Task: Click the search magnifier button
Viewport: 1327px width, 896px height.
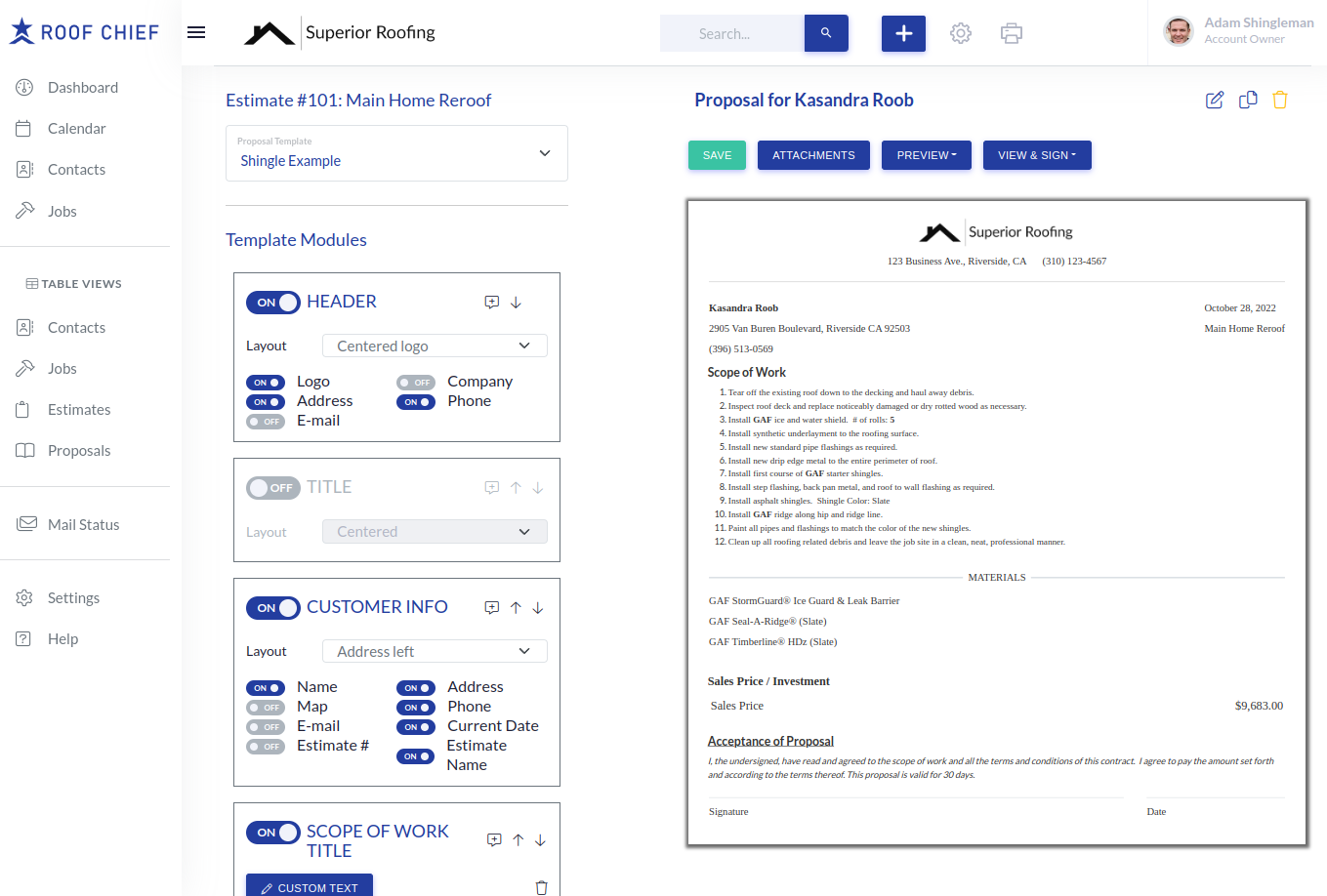Action: coord(826,32)
